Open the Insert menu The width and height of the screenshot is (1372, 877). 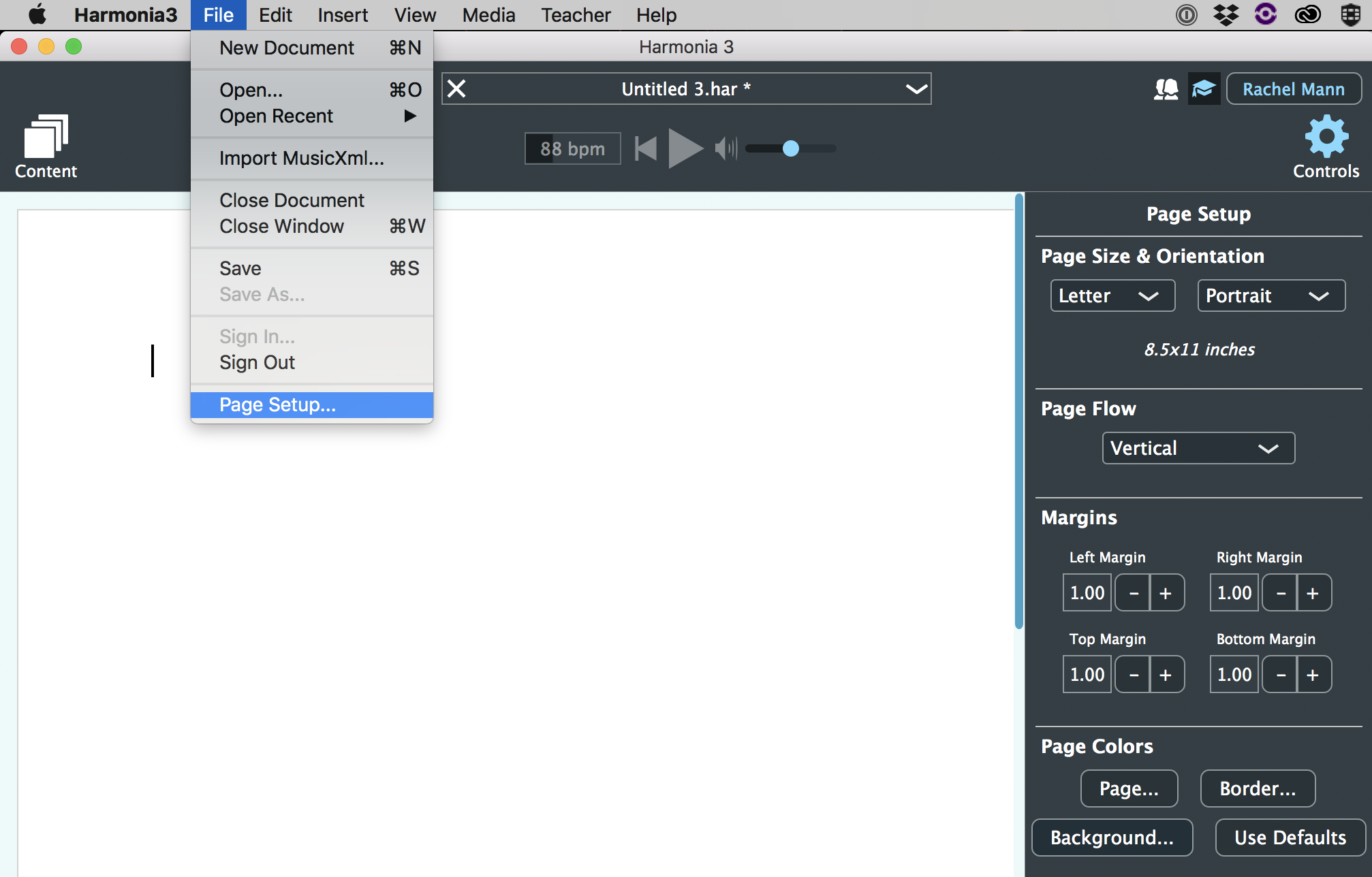343,14
